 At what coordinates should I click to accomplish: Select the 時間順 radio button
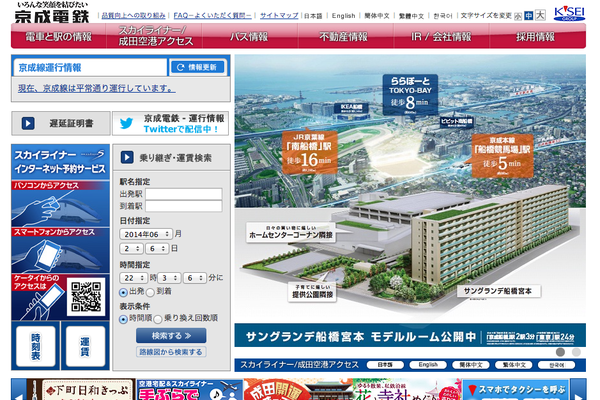pyautogui.click(x=123, y=319)
